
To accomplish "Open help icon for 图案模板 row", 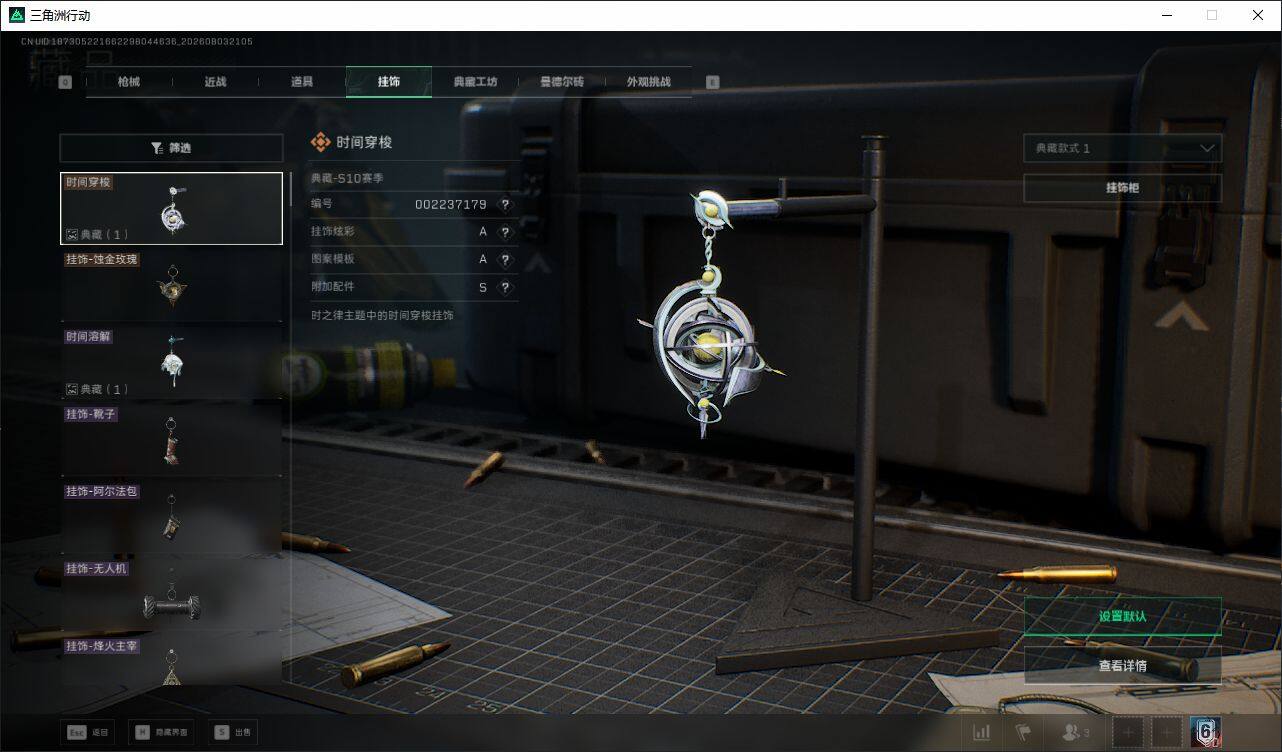I will click(x=505, y=260).
